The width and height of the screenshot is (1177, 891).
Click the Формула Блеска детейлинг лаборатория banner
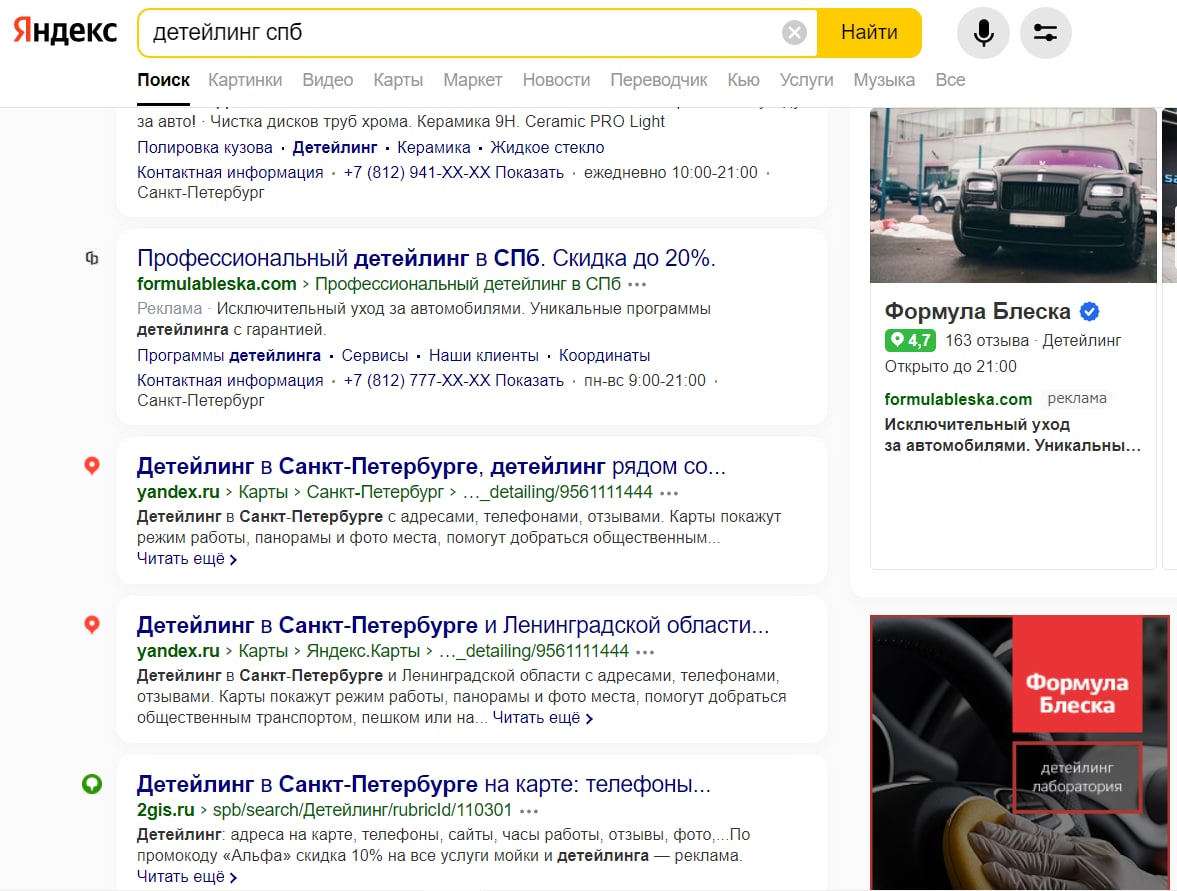[x=1019, y=752]
